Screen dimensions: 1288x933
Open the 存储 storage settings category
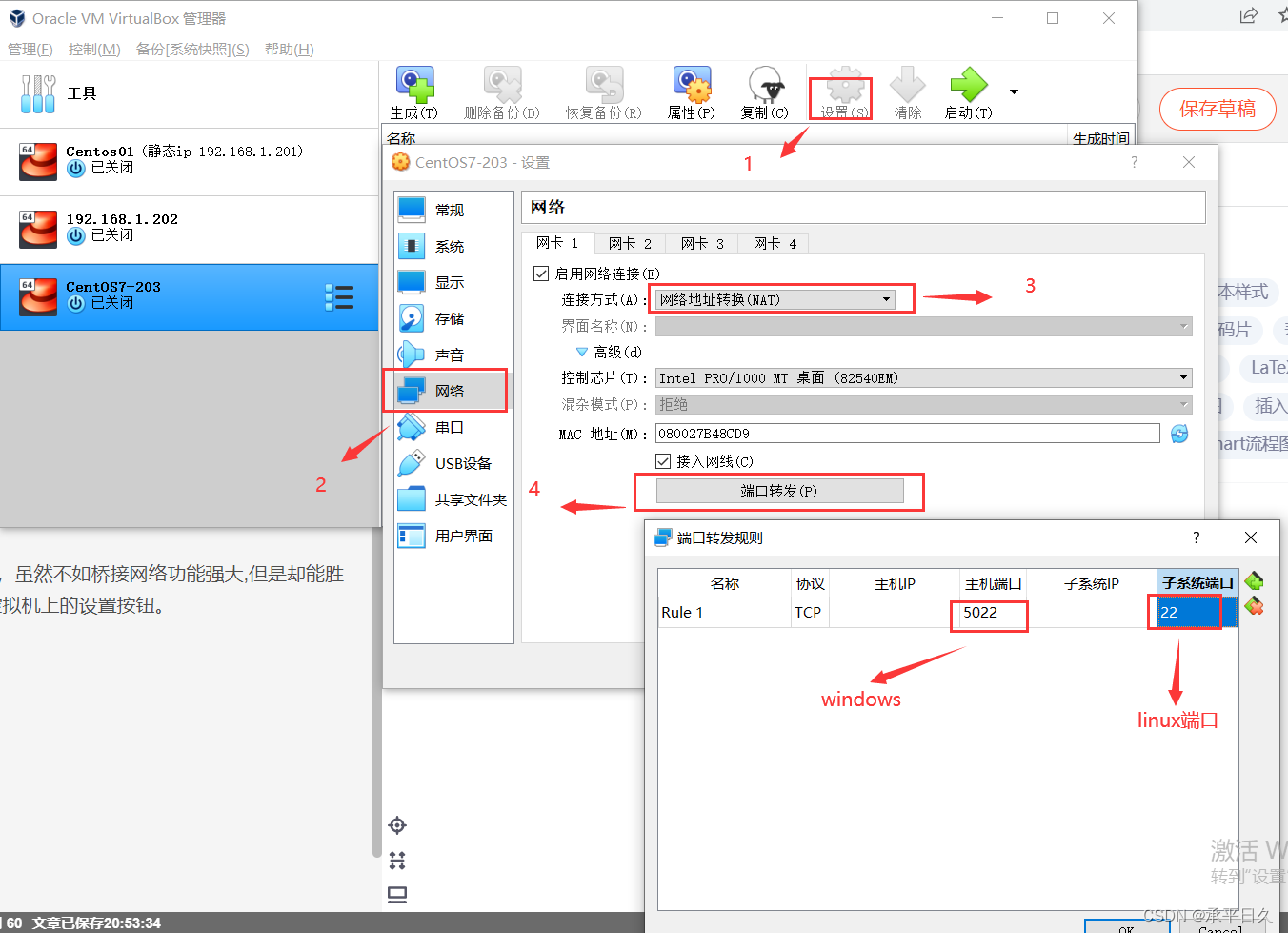coord(453,318)
